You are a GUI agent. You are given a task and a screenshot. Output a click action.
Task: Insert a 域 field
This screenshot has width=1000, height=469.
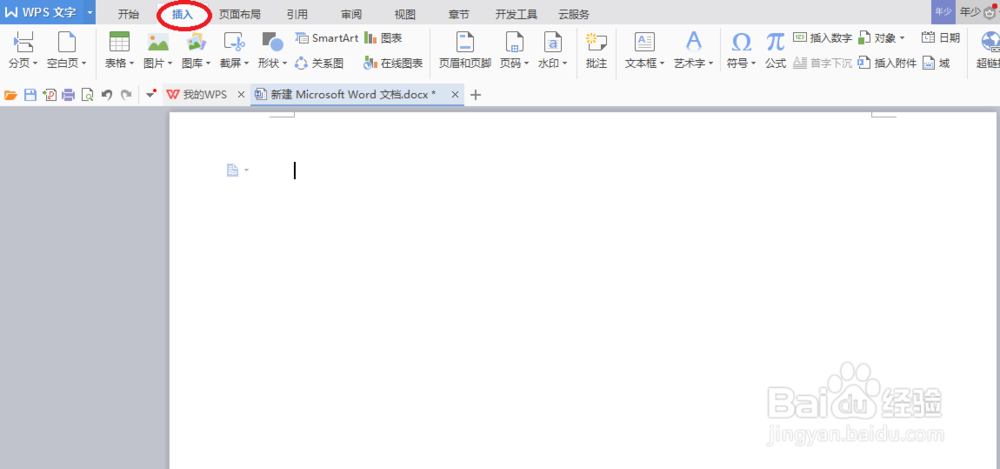pos(936,63)
